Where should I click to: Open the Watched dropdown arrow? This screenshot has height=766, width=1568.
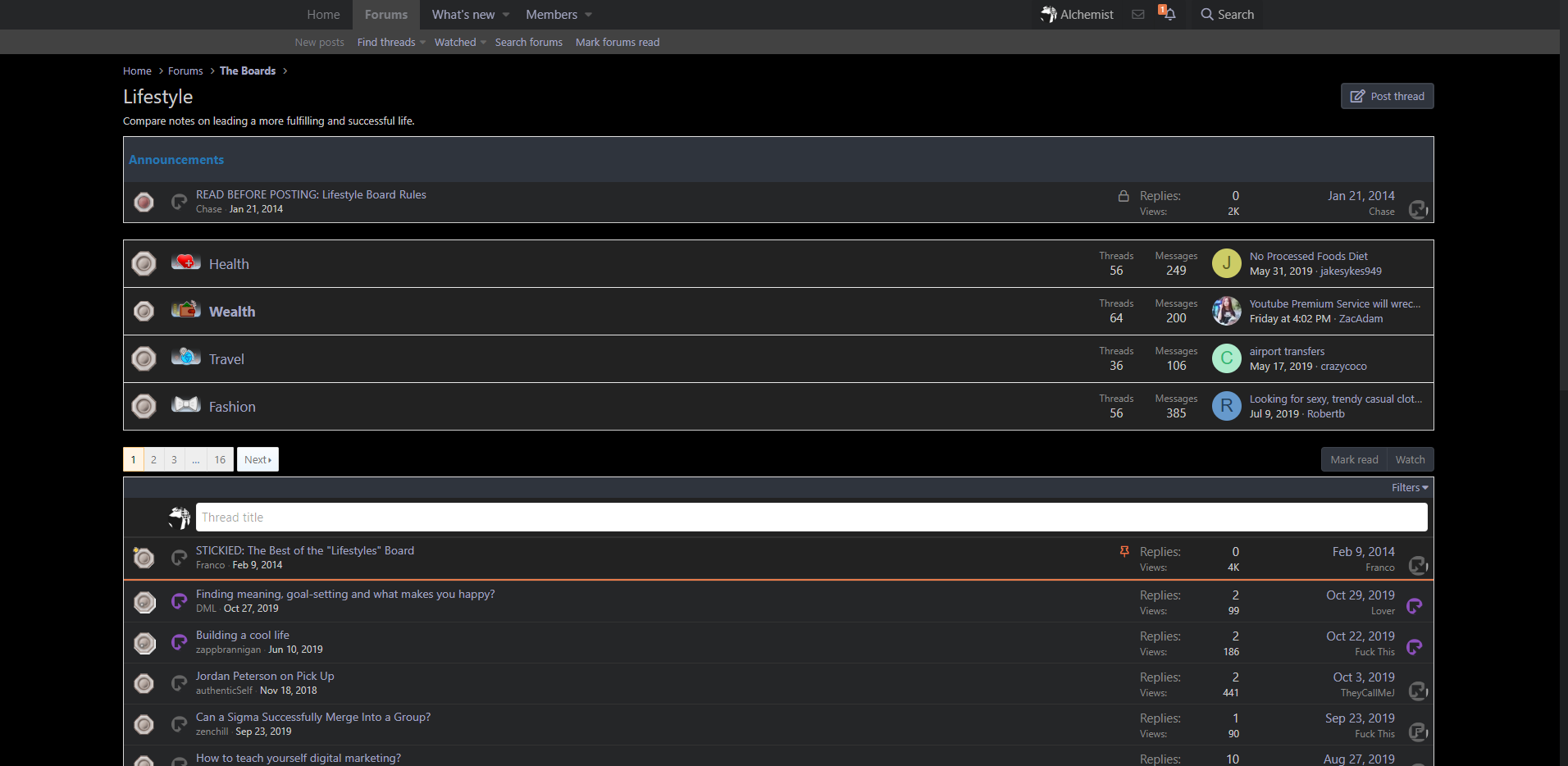tap(484, 43)
